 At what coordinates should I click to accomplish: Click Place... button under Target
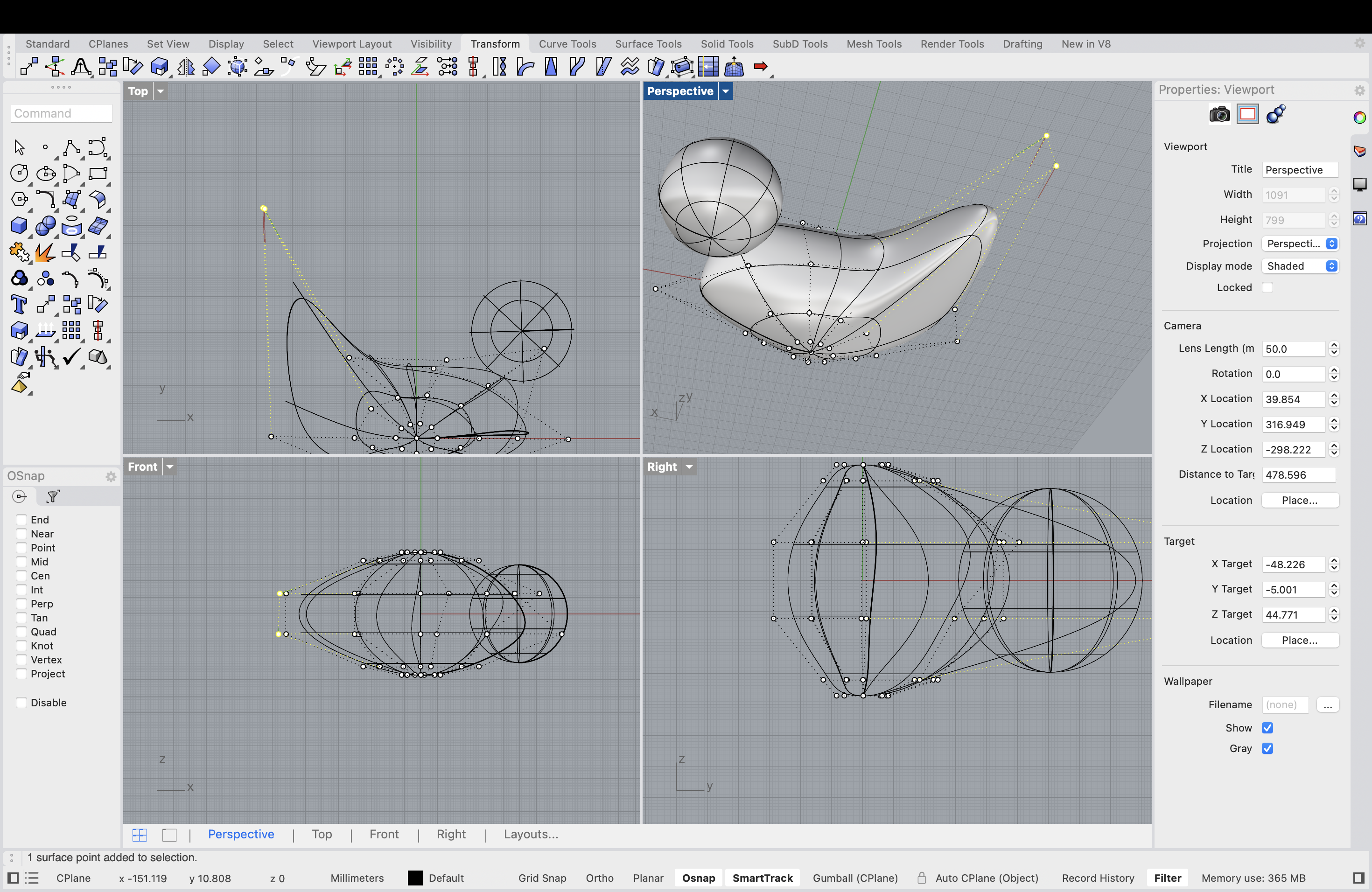point(1300,640)
